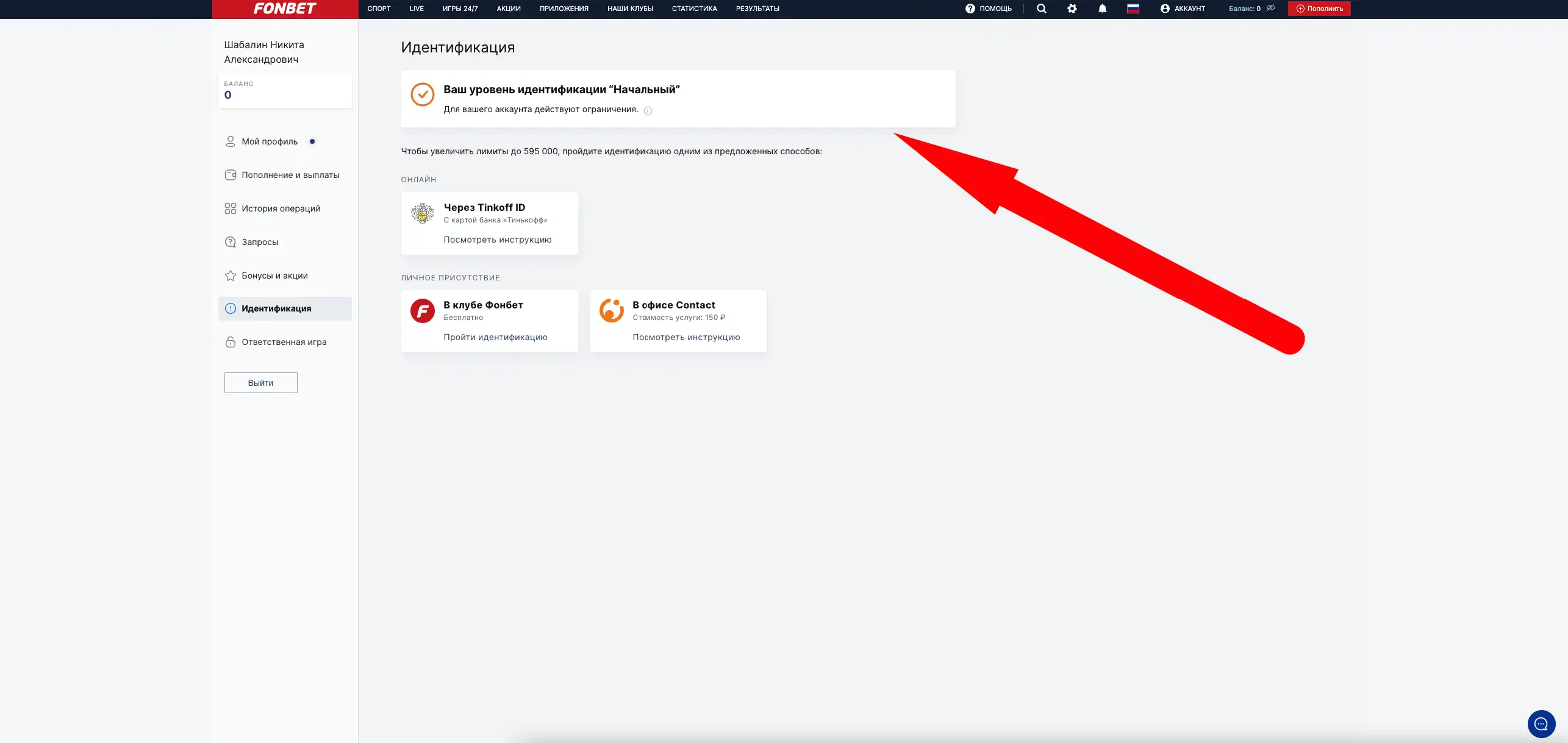The height and width of the screenshot is (743, 1568).
Task: Select Идентификация in the sidebar
Action: 285,308
